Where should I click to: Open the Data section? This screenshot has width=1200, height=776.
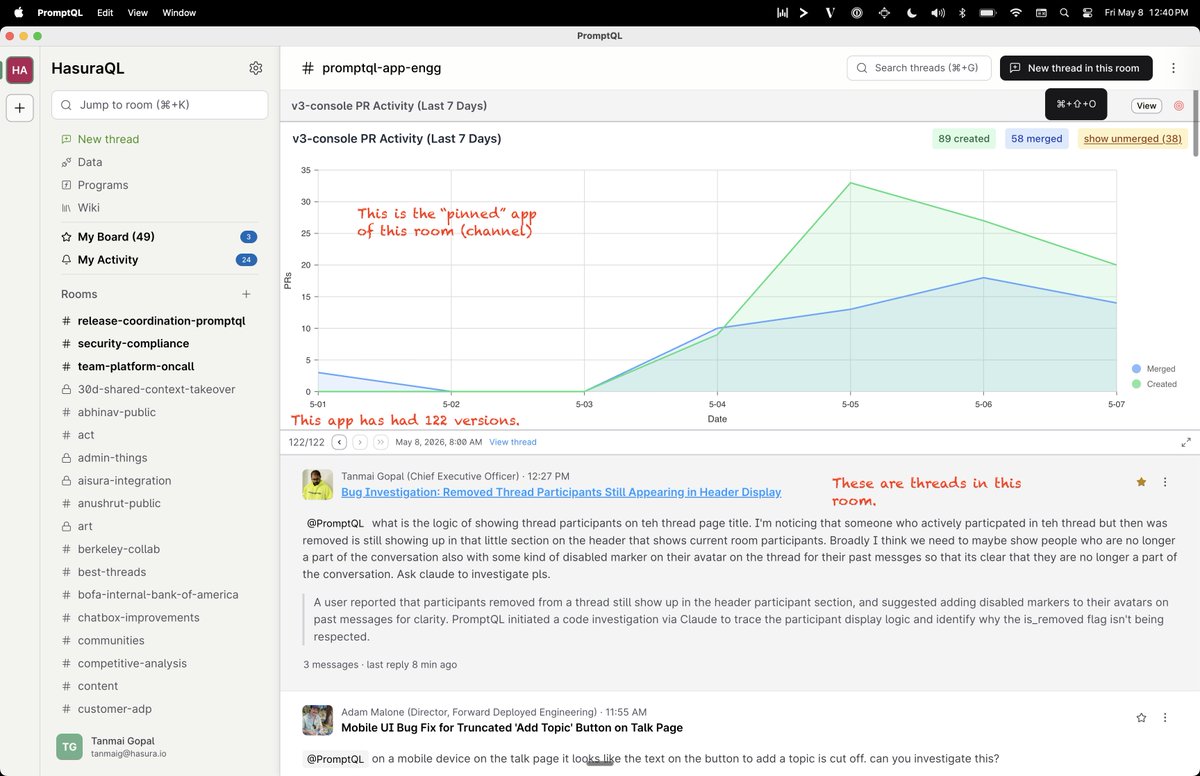click(x=90, y=162)
